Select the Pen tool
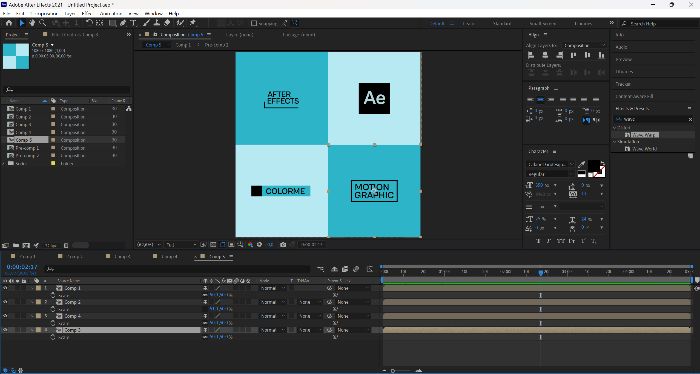 click(x=123, y=23)
